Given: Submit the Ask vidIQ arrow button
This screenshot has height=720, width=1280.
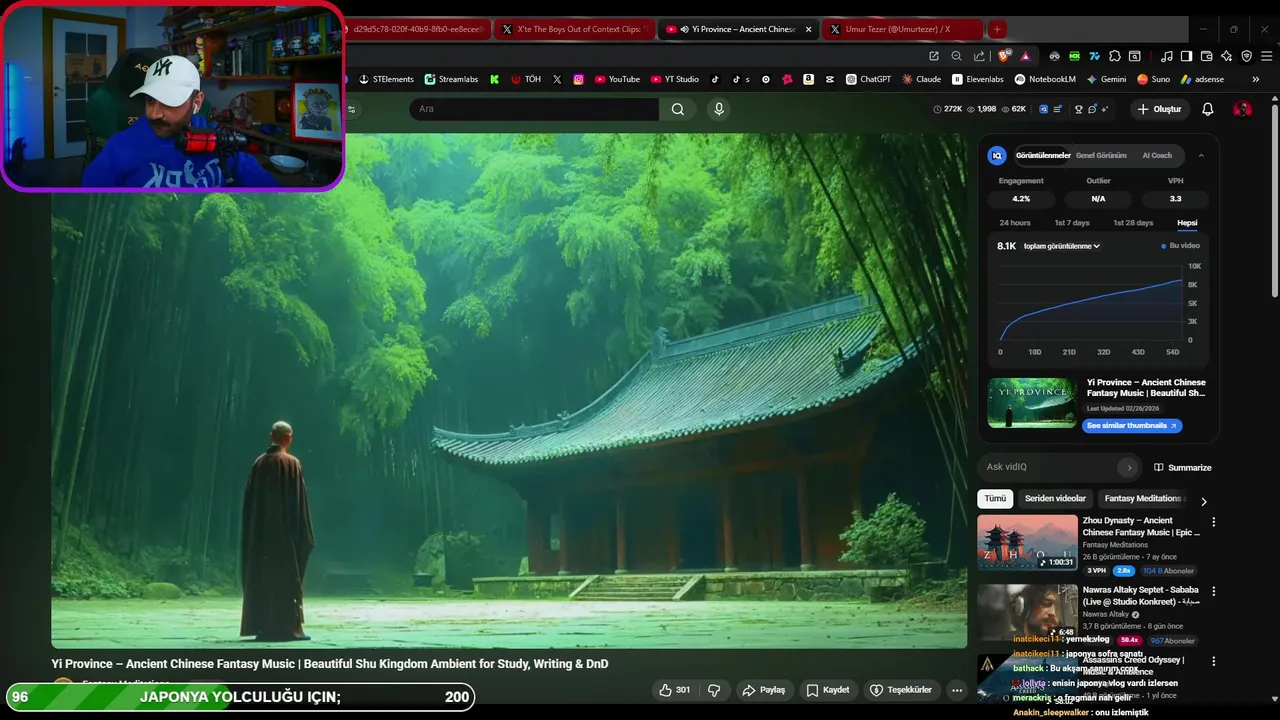Looking at the screenshot, I should pos(1128,467).
